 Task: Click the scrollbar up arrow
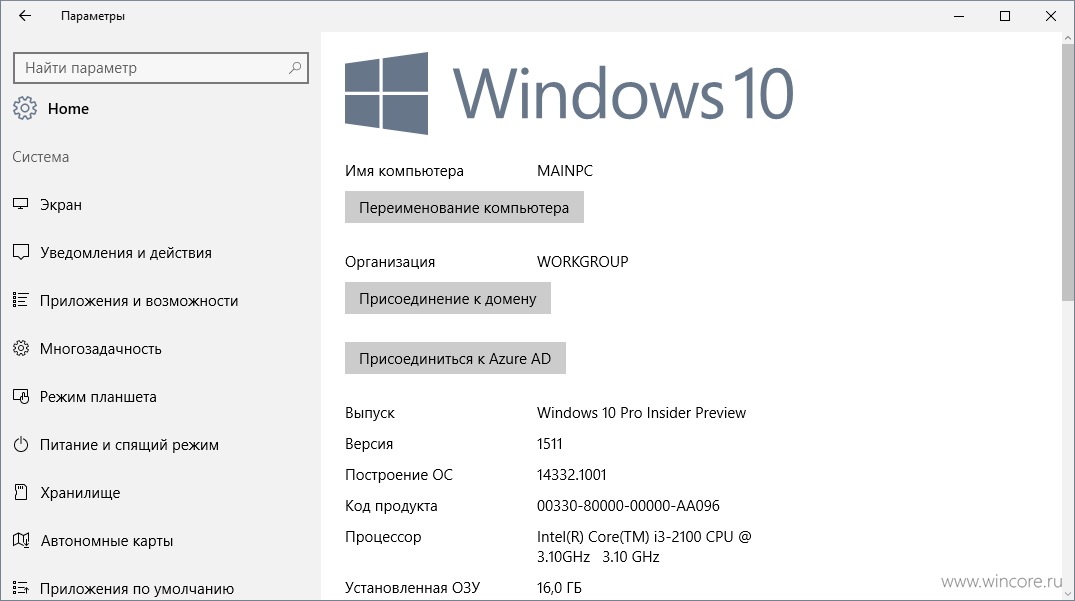[1068, 38]
